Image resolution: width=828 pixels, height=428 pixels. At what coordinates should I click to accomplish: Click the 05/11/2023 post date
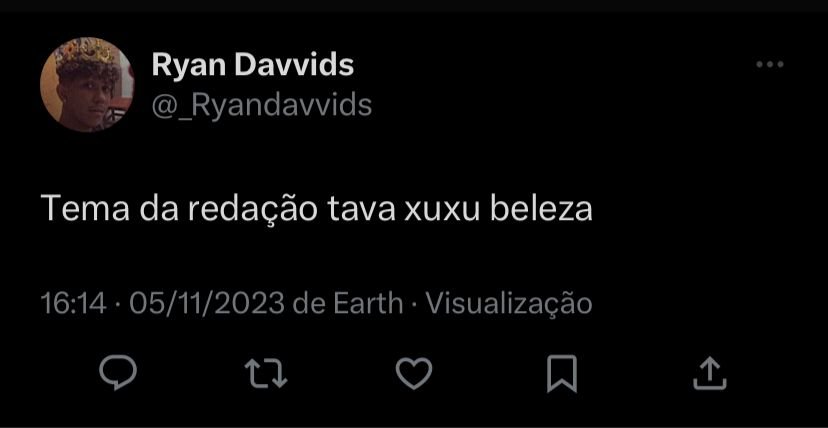pos(207,304)
